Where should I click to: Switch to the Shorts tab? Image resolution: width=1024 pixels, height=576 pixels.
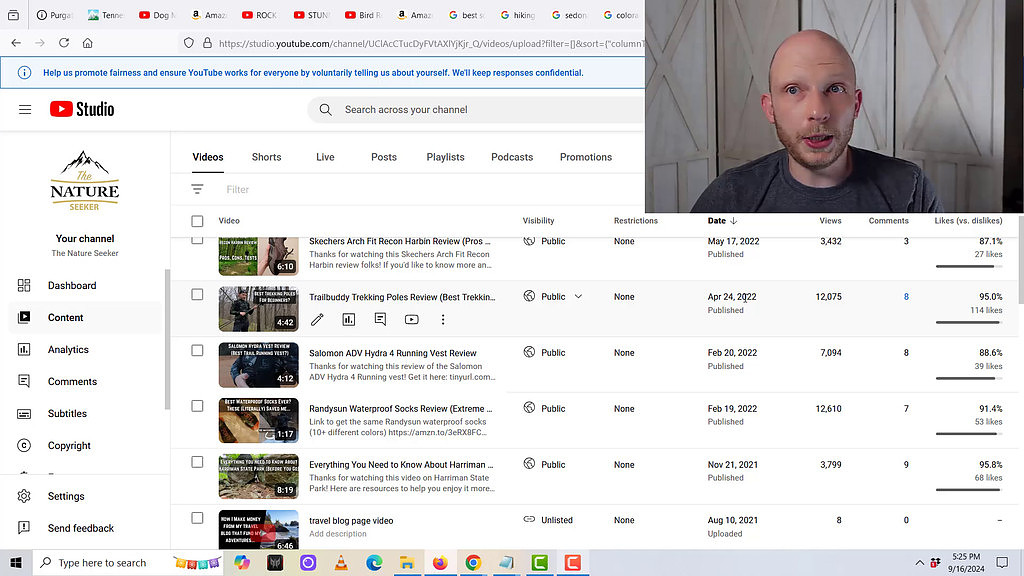[266, 157]
